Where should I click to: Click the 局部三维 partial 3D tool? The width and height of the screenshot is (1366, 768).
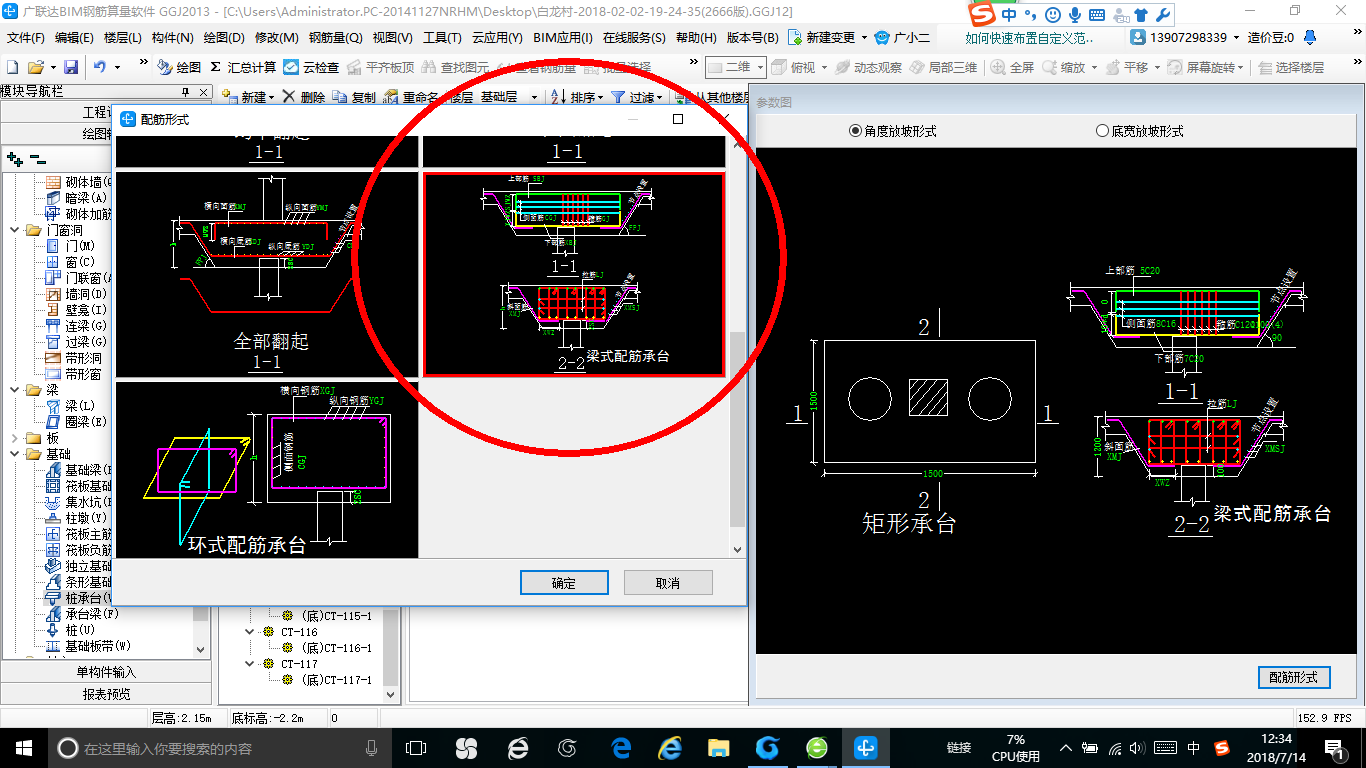[x=943, y=67]
